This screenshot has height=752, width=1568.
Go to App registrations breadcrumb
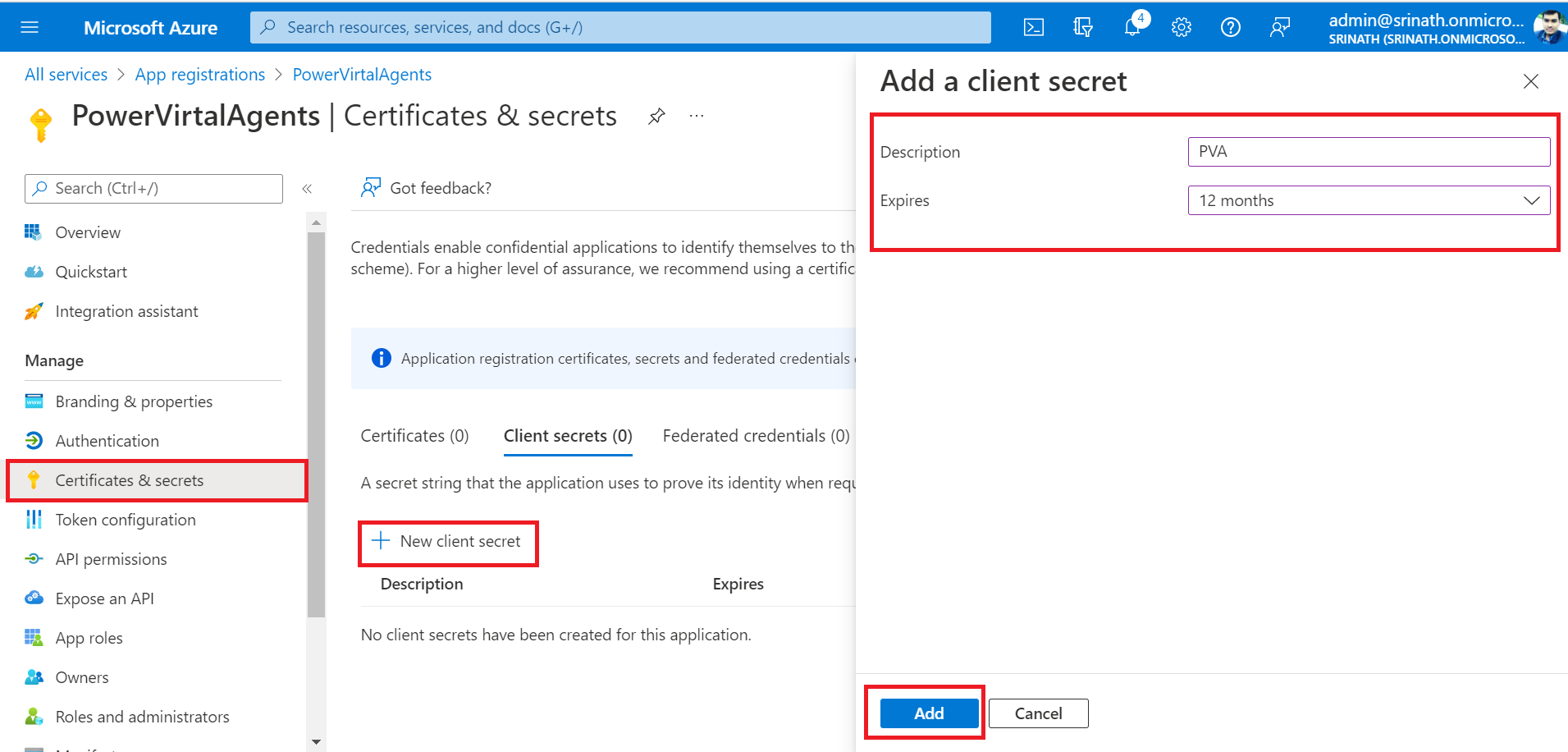tap(200, 75)
